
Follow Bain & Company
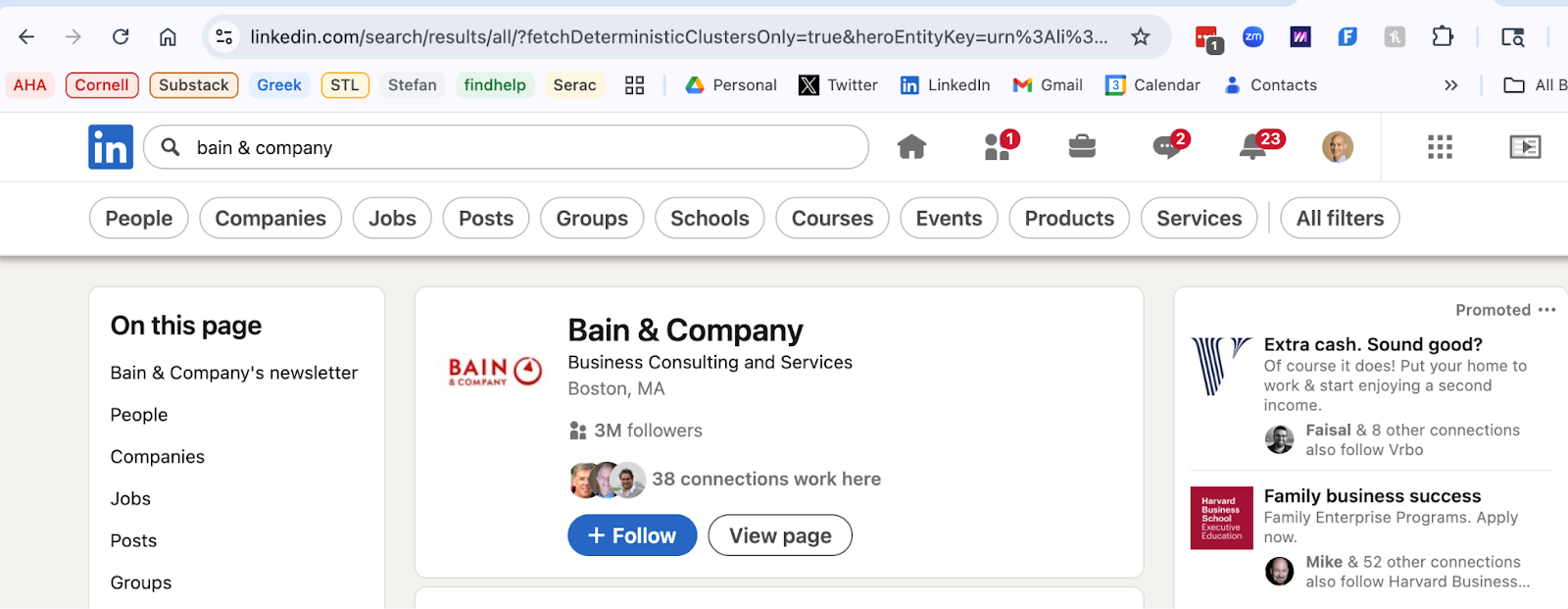tap(632, 535)
